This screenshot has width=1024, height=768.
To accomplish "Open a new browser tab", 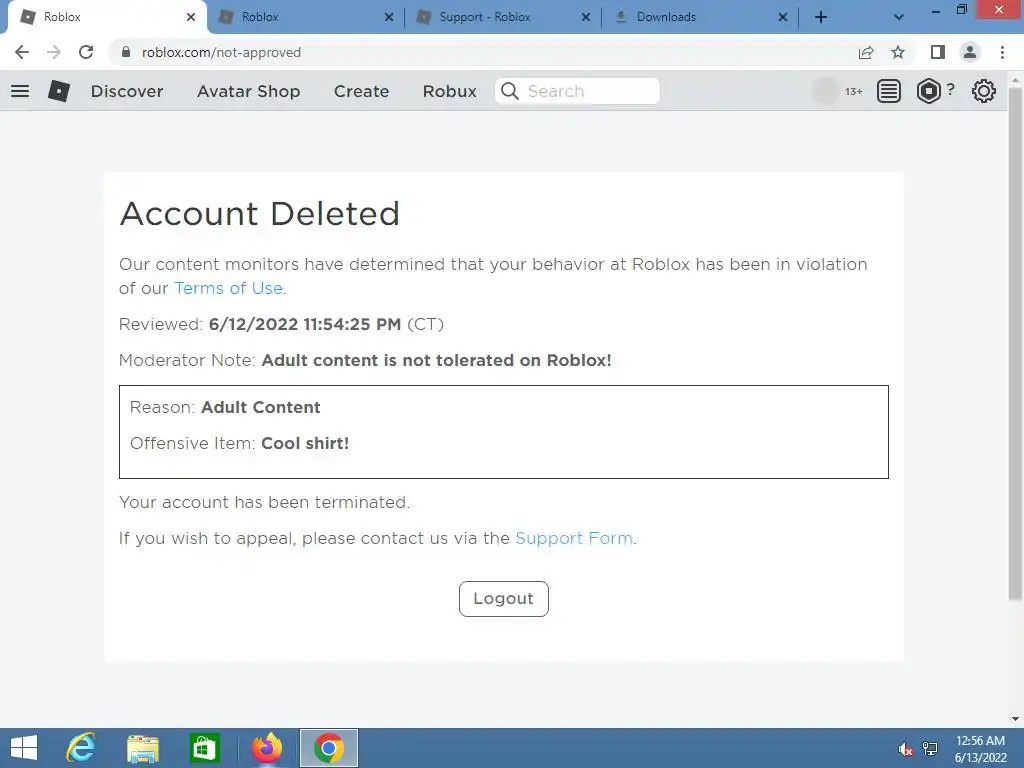I will (x=821, y=17).
